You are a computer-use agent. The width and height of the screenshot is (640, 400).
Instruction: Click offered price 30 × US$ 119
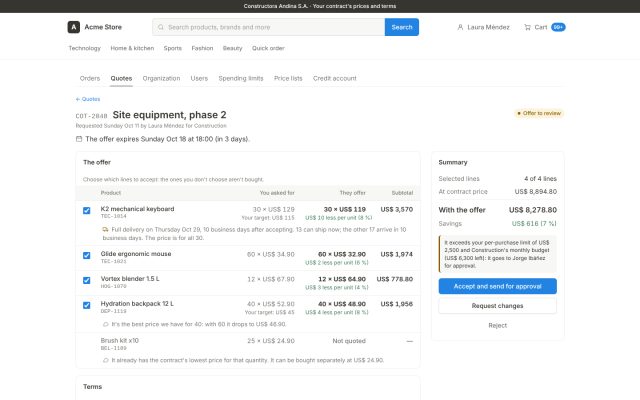click(344, 209)
